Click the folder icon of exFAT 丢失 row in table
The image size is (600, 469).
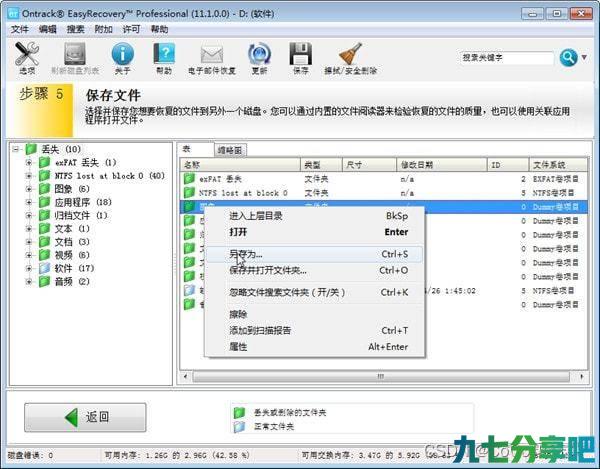click(189, 179)
